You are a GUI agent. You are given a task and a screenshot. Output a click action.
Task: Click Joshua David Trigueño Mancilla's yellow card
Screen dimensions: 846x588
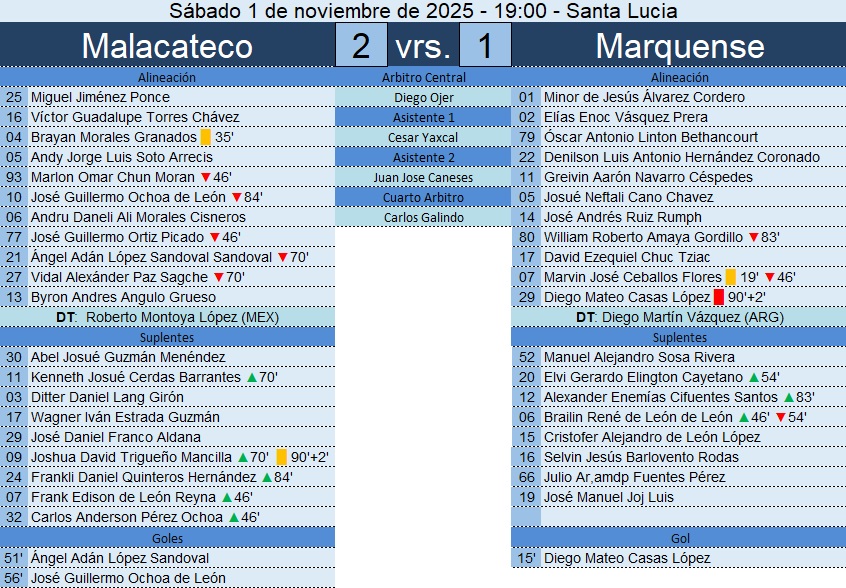(x=281, y=457)
